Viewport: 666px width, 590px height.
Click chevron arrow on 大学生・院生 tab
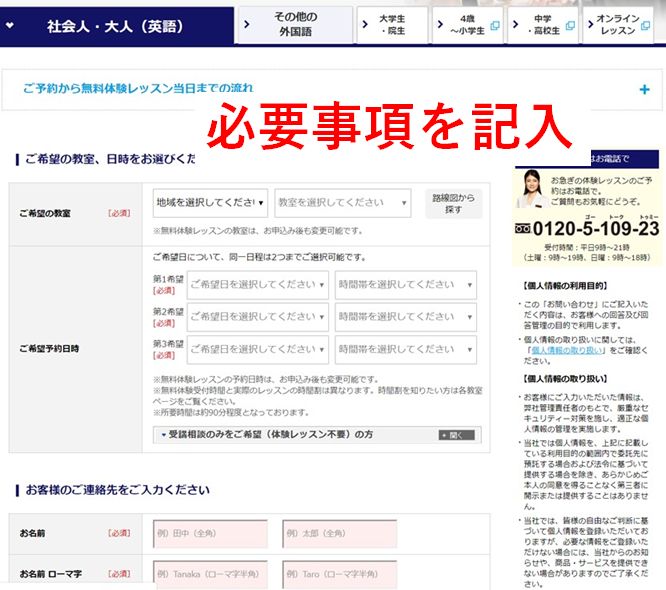coord(365,25)
